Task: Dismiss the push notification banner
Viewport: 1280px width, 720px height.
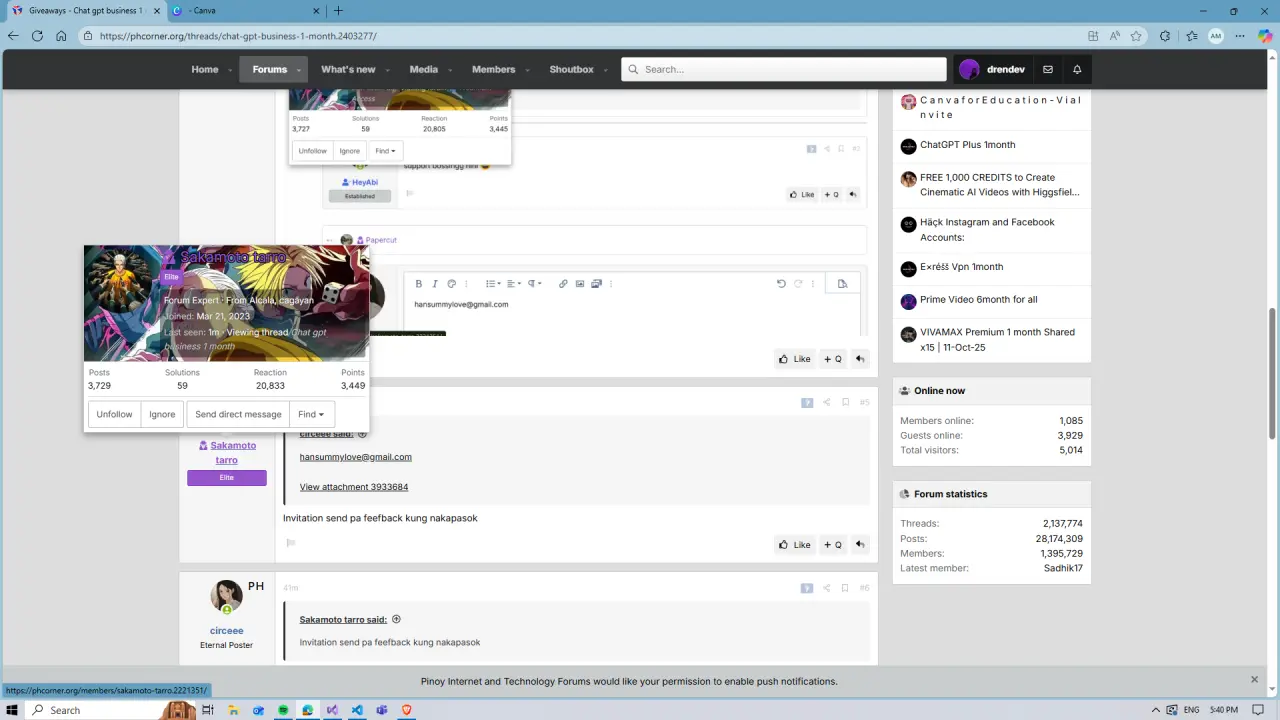Action: pyautogui.click(x=1254, y=680)
